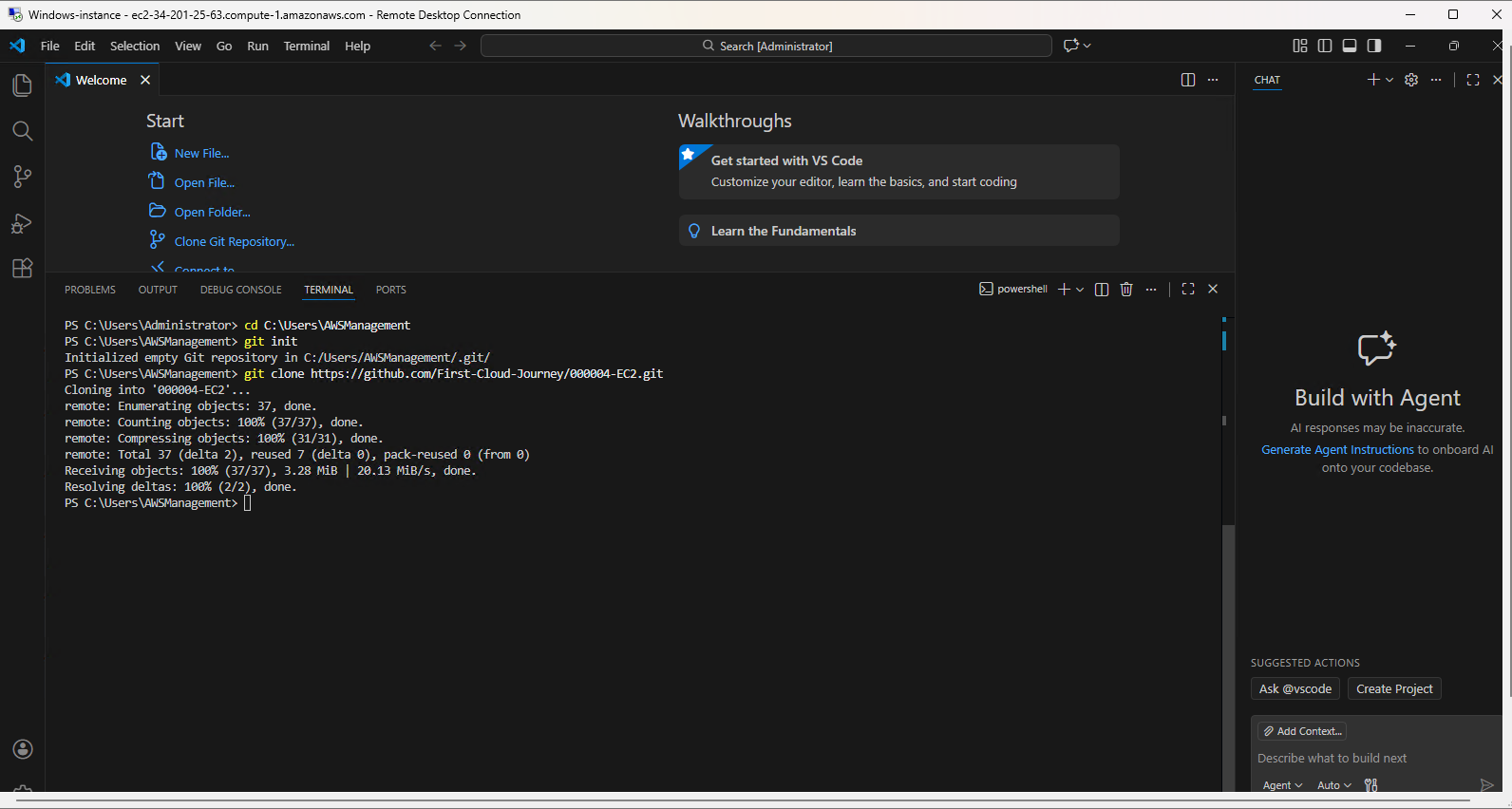Switch to the Ports tab
The width and height of the screenshot is (1512, 809).
pos(391,290)
